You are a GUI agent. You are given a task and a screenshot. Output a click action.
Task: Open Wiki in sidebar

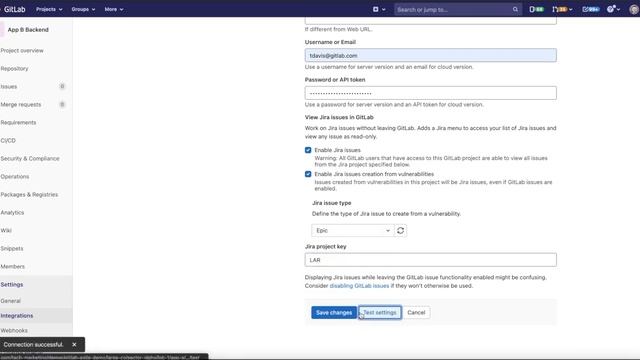6,230
